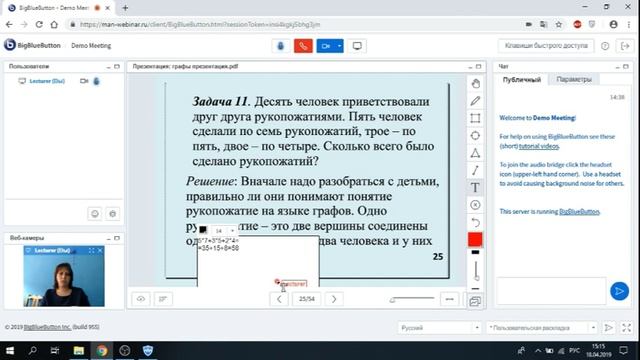Image resolution: width=640 pixels, height=360 pixels.
Task: Open the help icon in header
Action: 605,46
